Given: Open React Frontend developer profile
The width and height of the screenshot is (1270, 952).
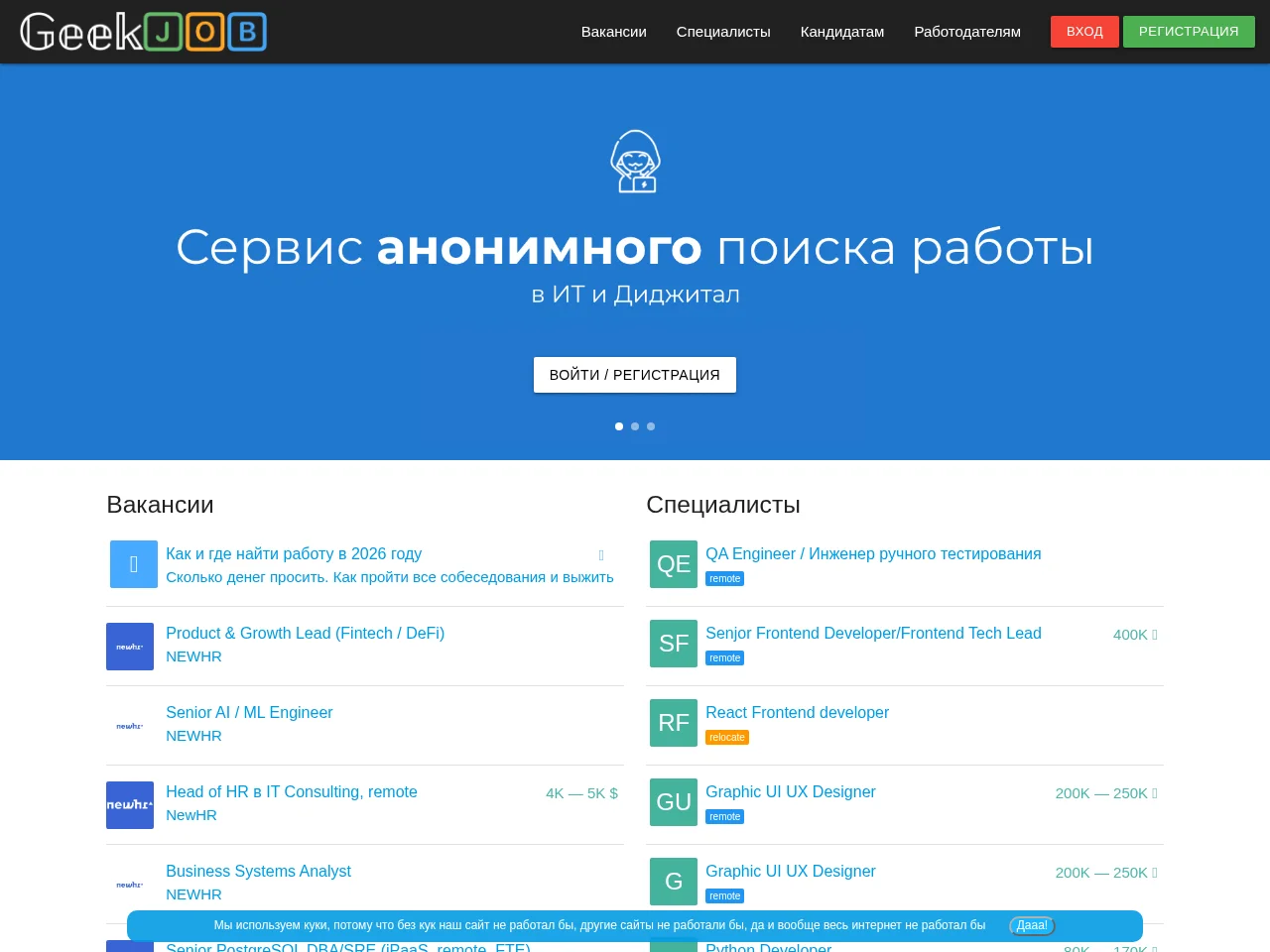Looking at the screenshot, I should 797,712.
